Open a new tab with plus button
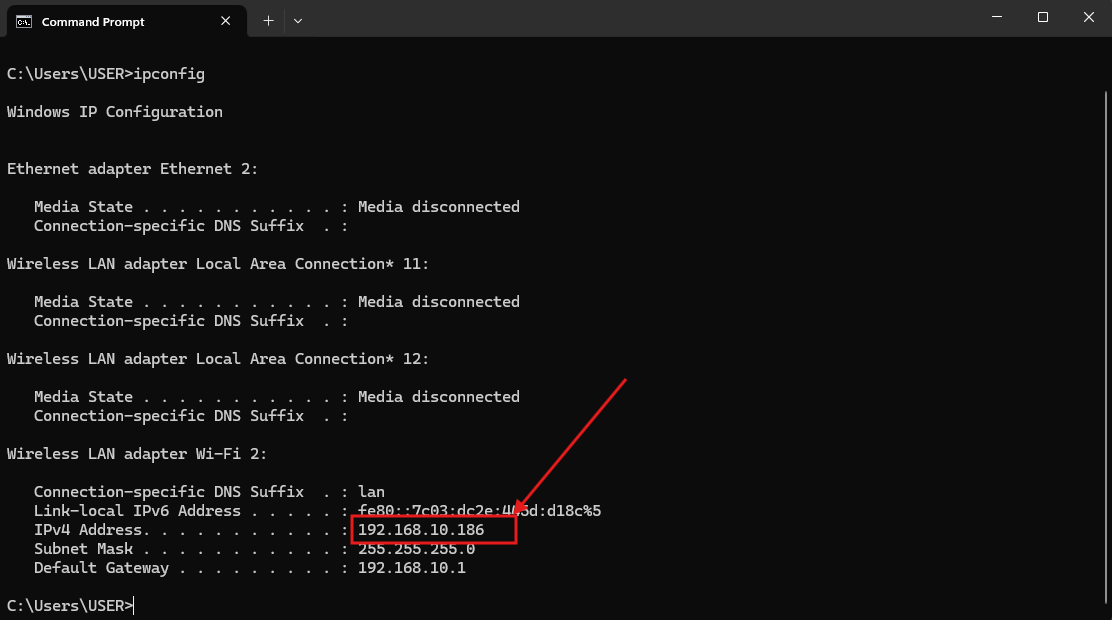 tap(268, 20)
